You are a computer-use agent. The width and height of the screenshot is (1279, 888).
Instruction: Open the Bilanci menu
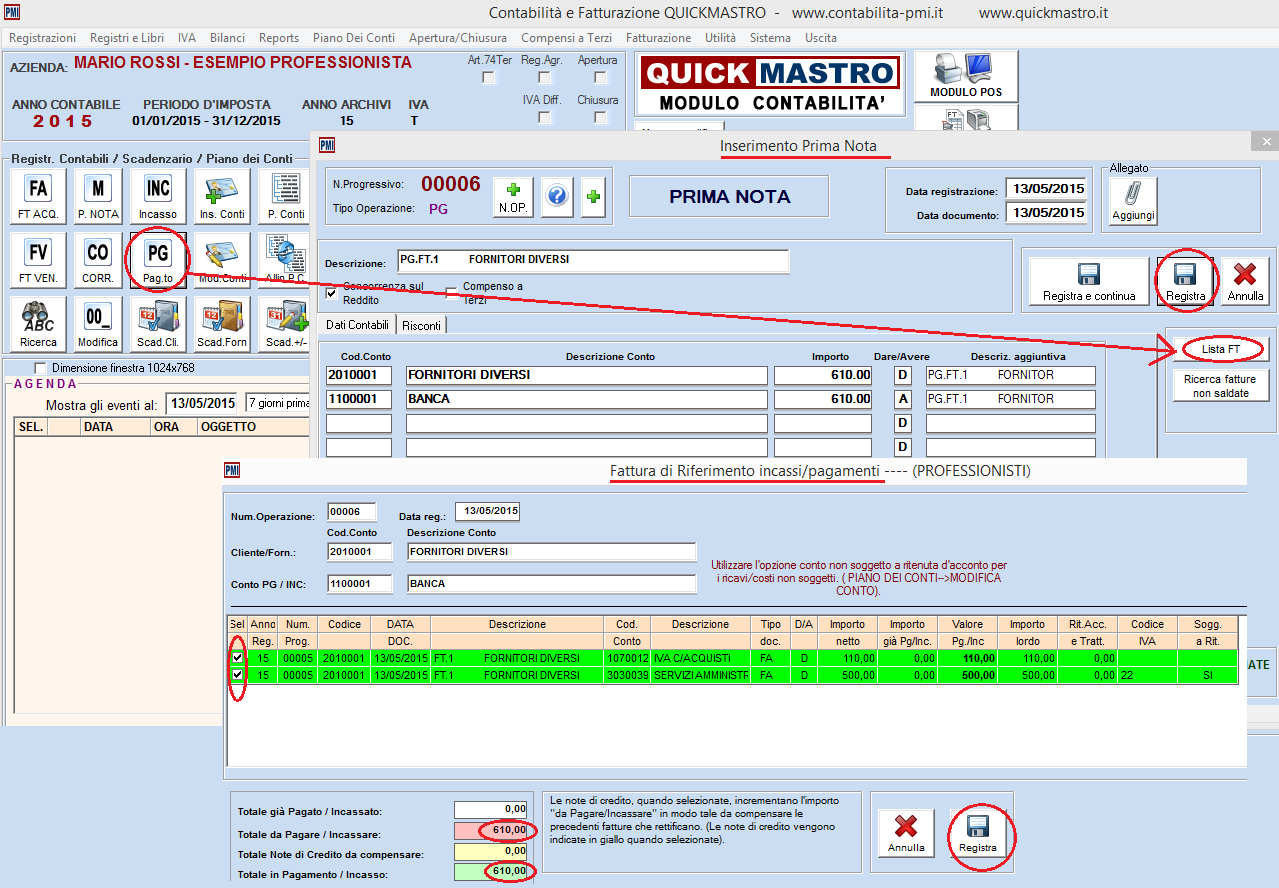[x=227, y=37]
